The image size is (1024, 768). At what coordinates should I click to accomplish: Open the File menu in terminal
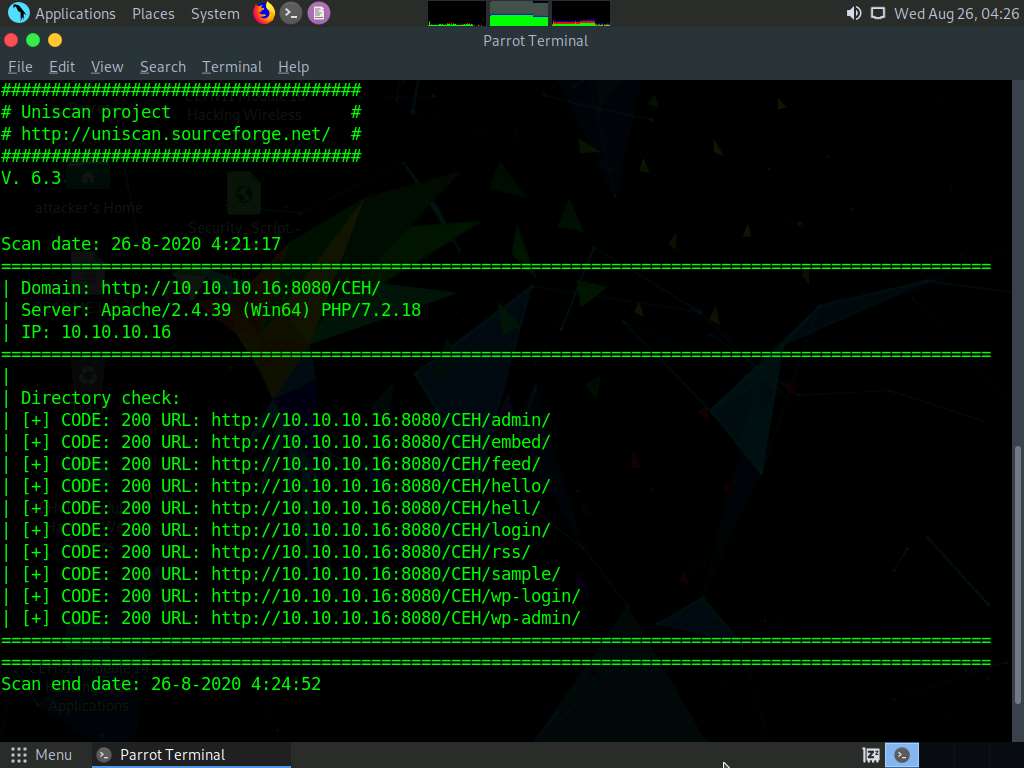click(20, 67)
